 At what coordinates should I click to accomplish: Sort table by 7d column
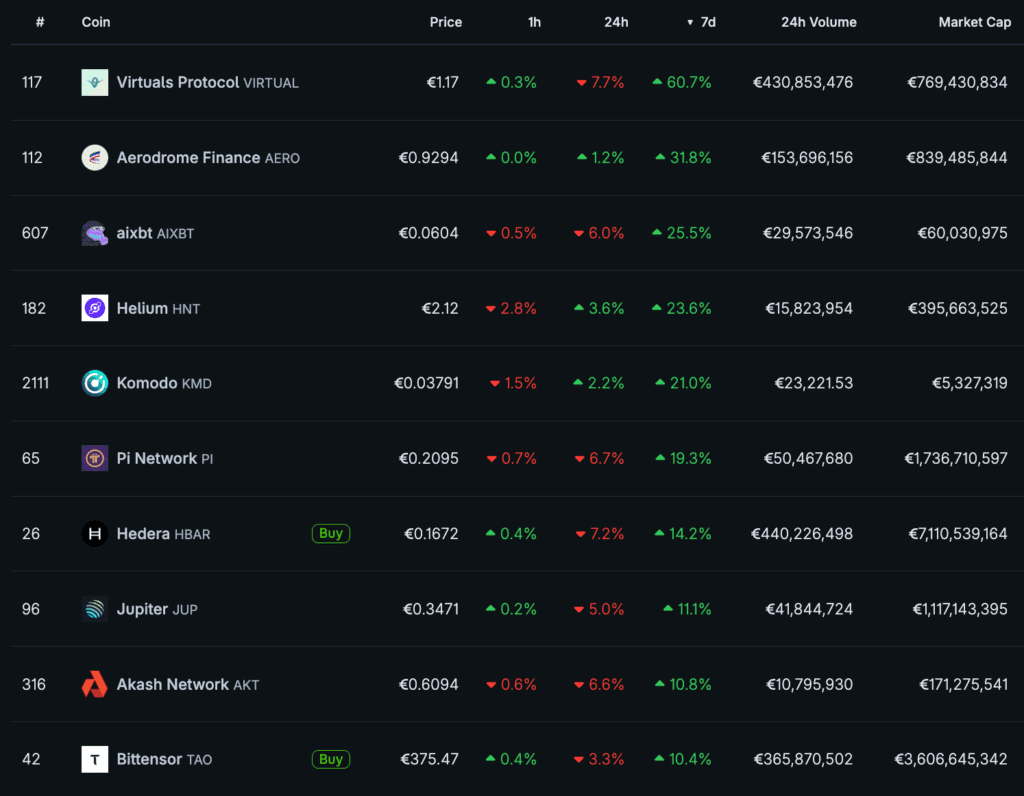tap(706, 22)
